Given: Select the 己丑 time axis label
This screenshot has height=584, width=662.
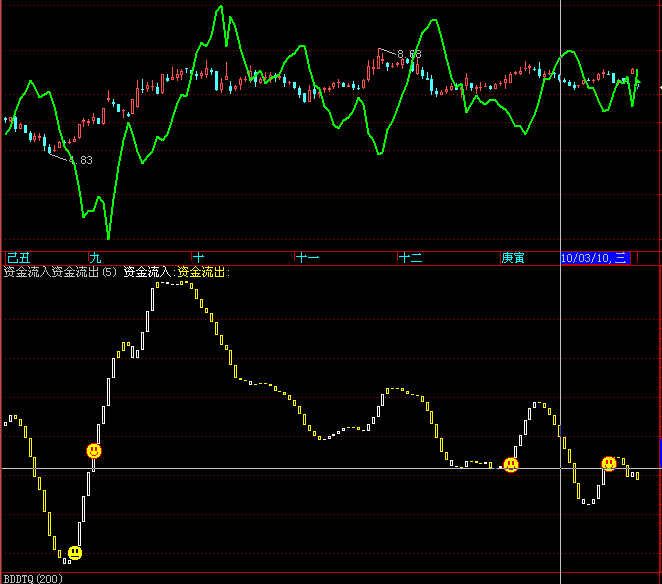Looking at the screenshot, I should (19, 258).
